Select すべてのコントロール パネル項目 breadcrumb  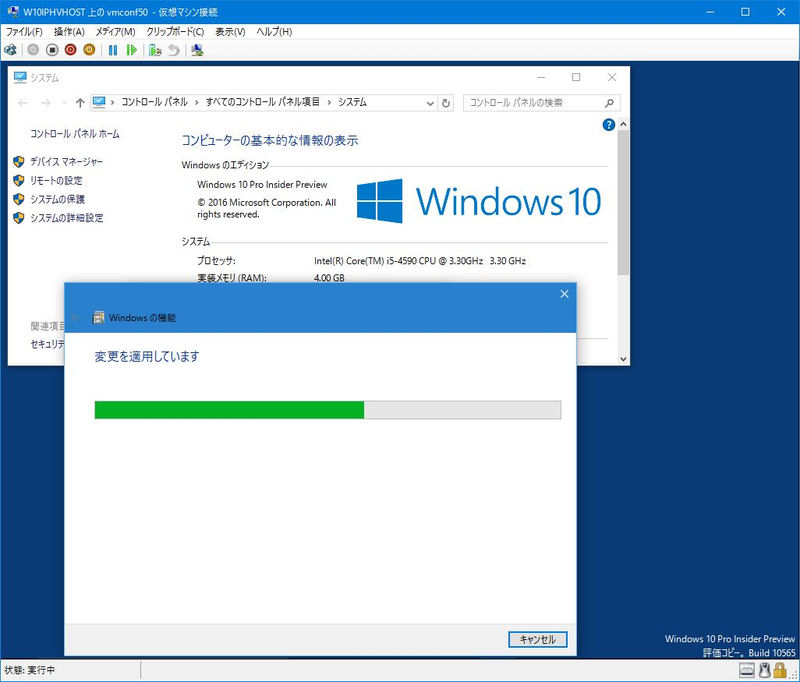click(x=263, y=102)
